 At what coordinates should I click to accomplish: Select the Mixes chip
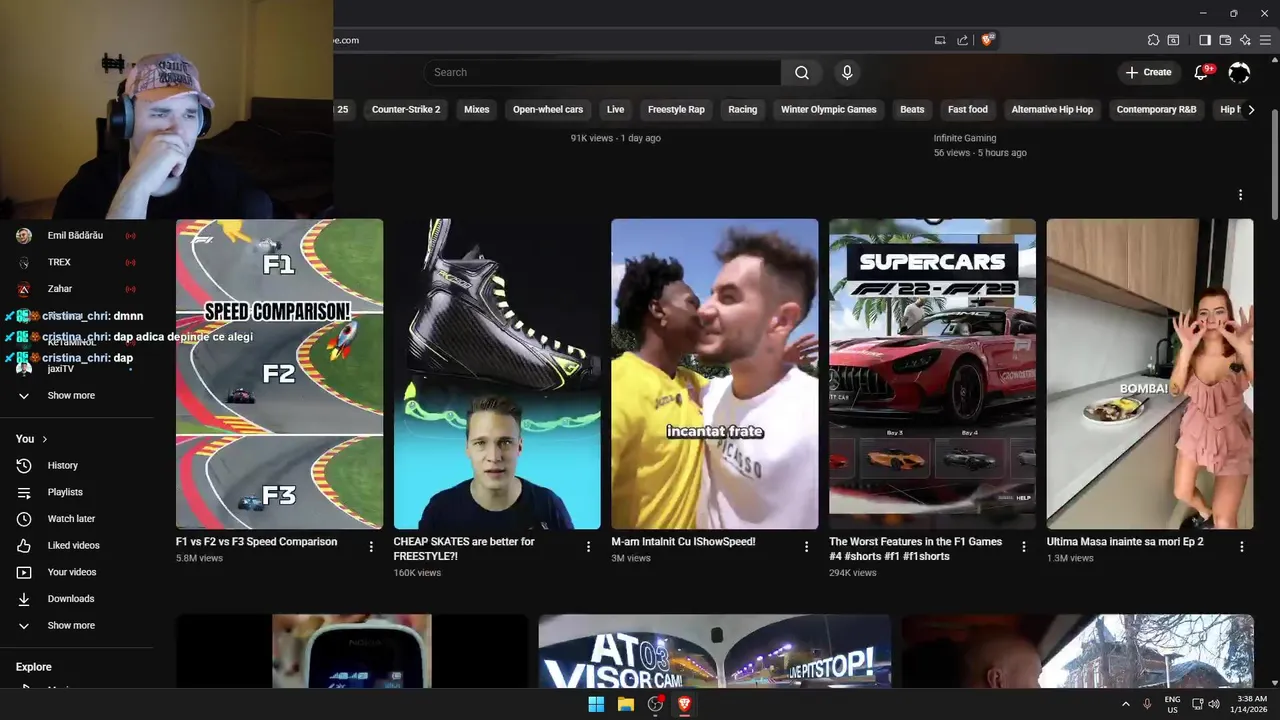(477, 110)
